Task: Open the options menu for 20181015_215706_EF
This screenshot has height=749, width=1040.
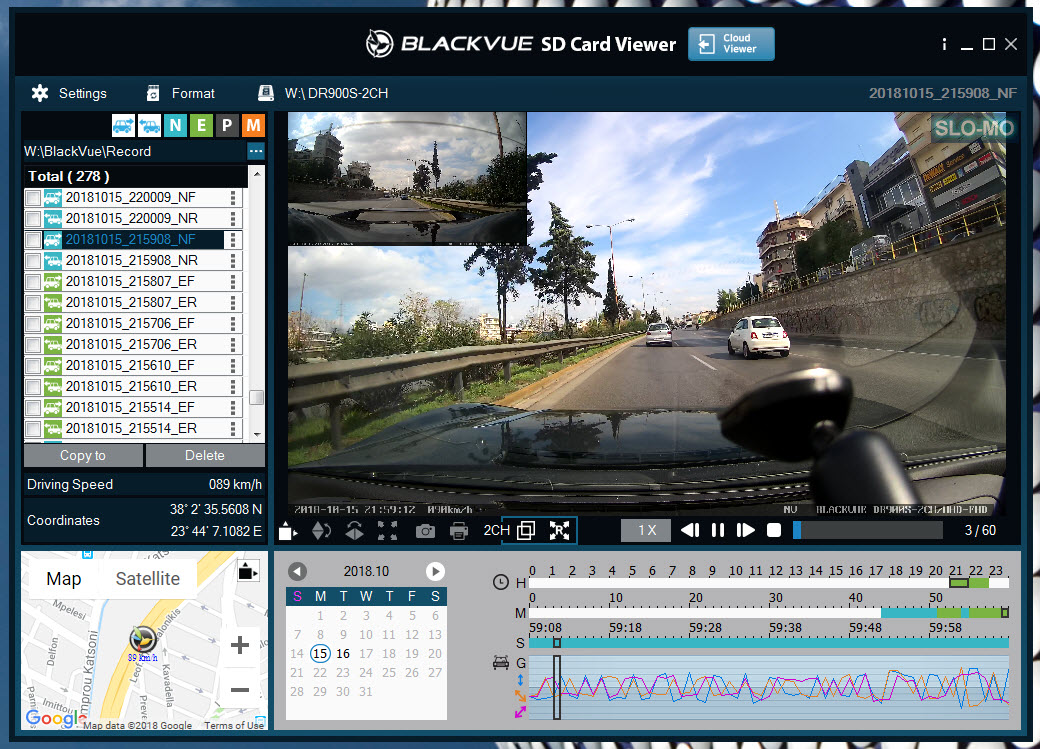Action: coord(233,324)
